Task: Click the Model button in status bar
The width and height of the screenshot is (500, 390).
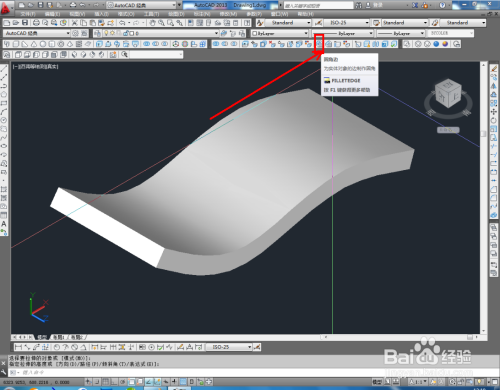Action: pos(377,382)
